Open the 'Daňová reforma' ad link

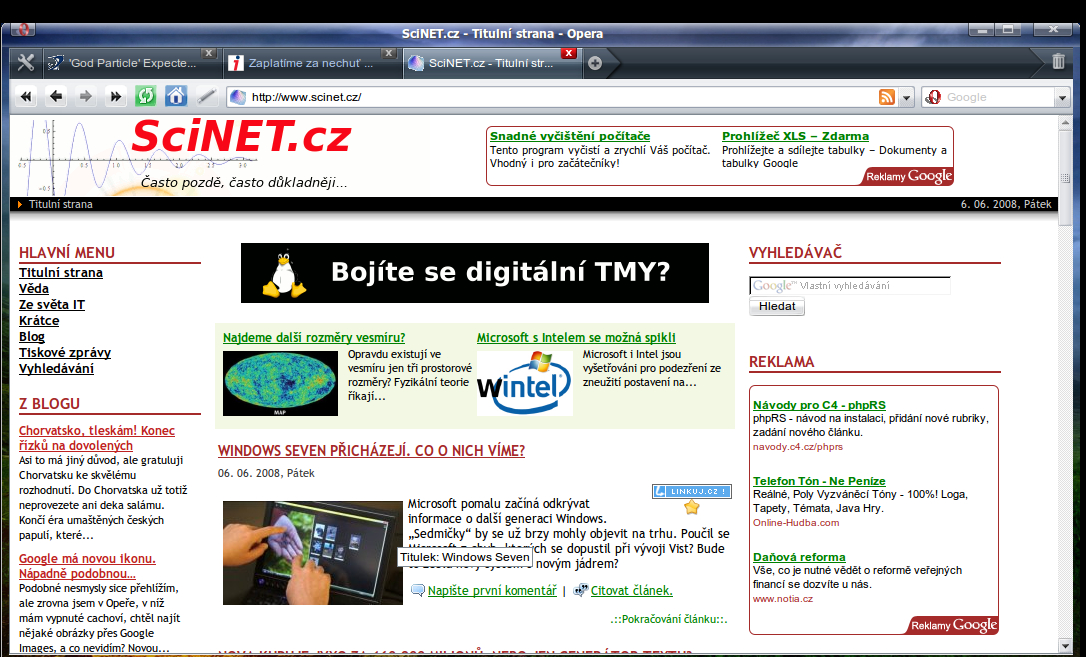[x=799, y=557]
